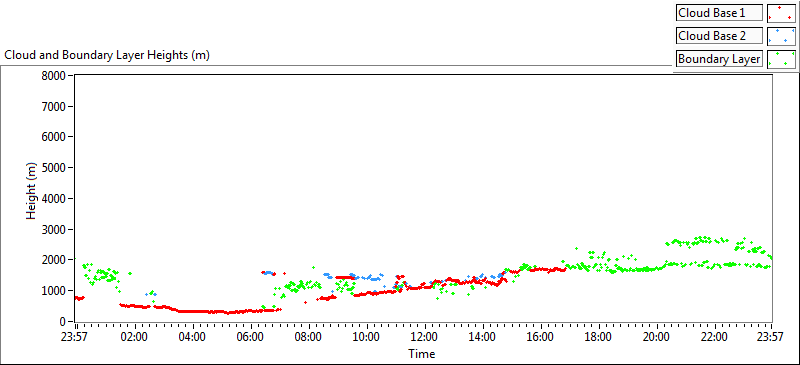Open the green Boundary Layer plot sample

click(781, 59)
